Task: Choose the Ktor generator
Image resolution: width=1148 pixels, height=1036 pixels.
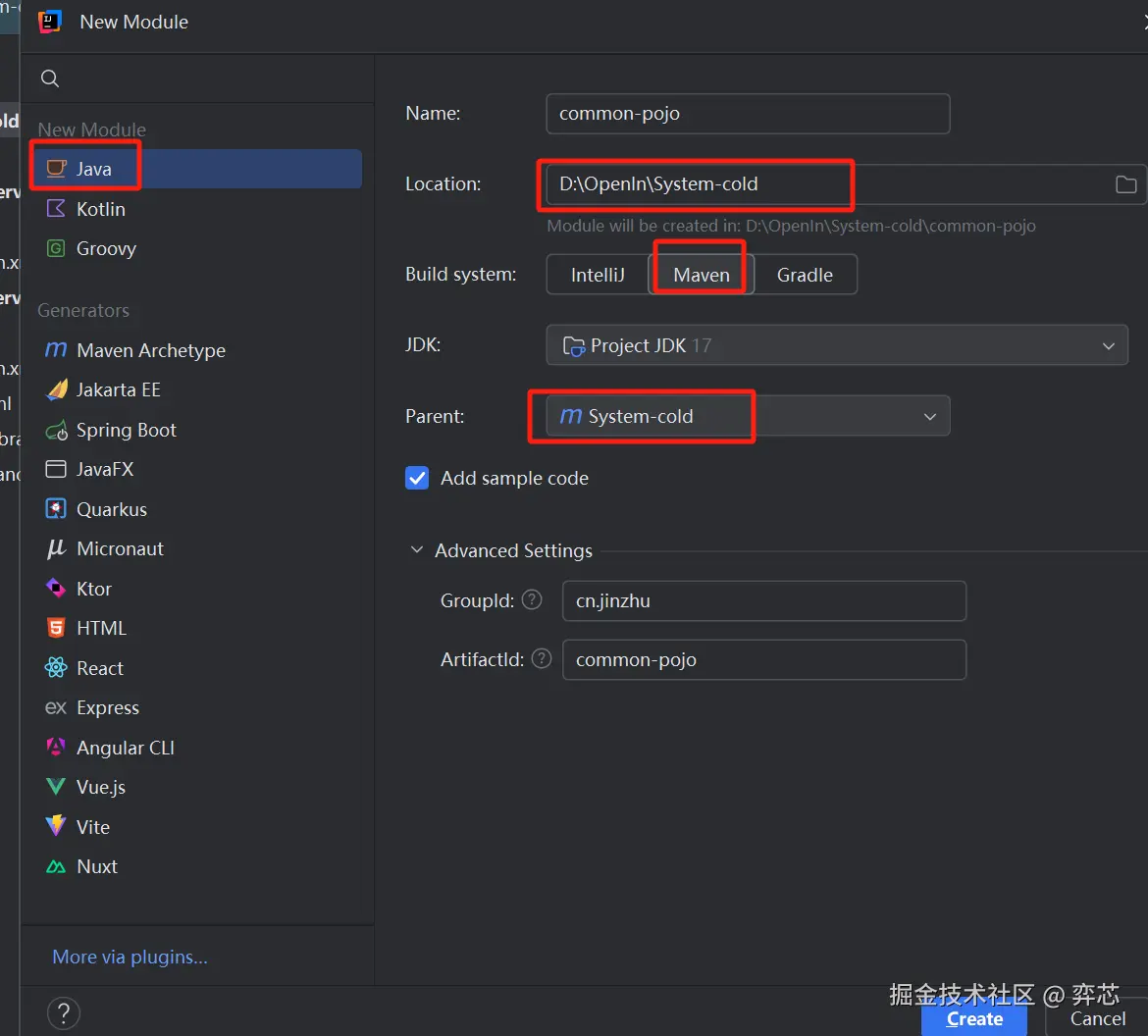Action: tap(199, 589)
